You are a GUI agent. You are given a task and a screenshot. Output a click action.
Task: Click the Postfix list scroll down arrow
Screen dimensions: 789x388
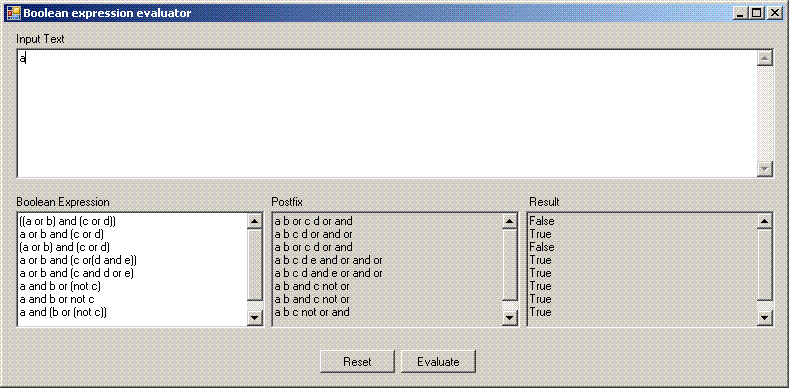click(x=510, y=318)
